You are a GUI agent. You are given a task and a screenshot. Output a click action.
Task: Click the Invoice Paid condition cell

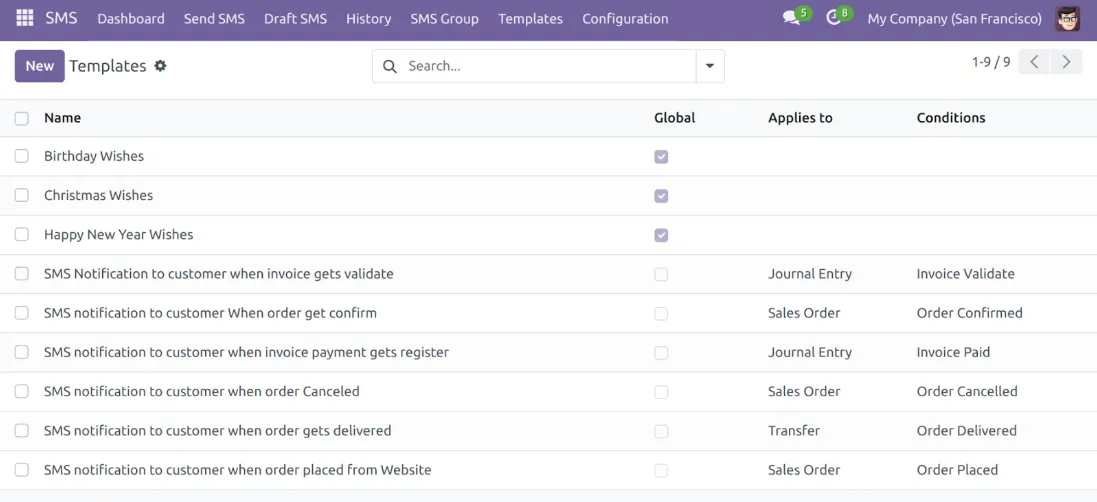pos(953,352)
